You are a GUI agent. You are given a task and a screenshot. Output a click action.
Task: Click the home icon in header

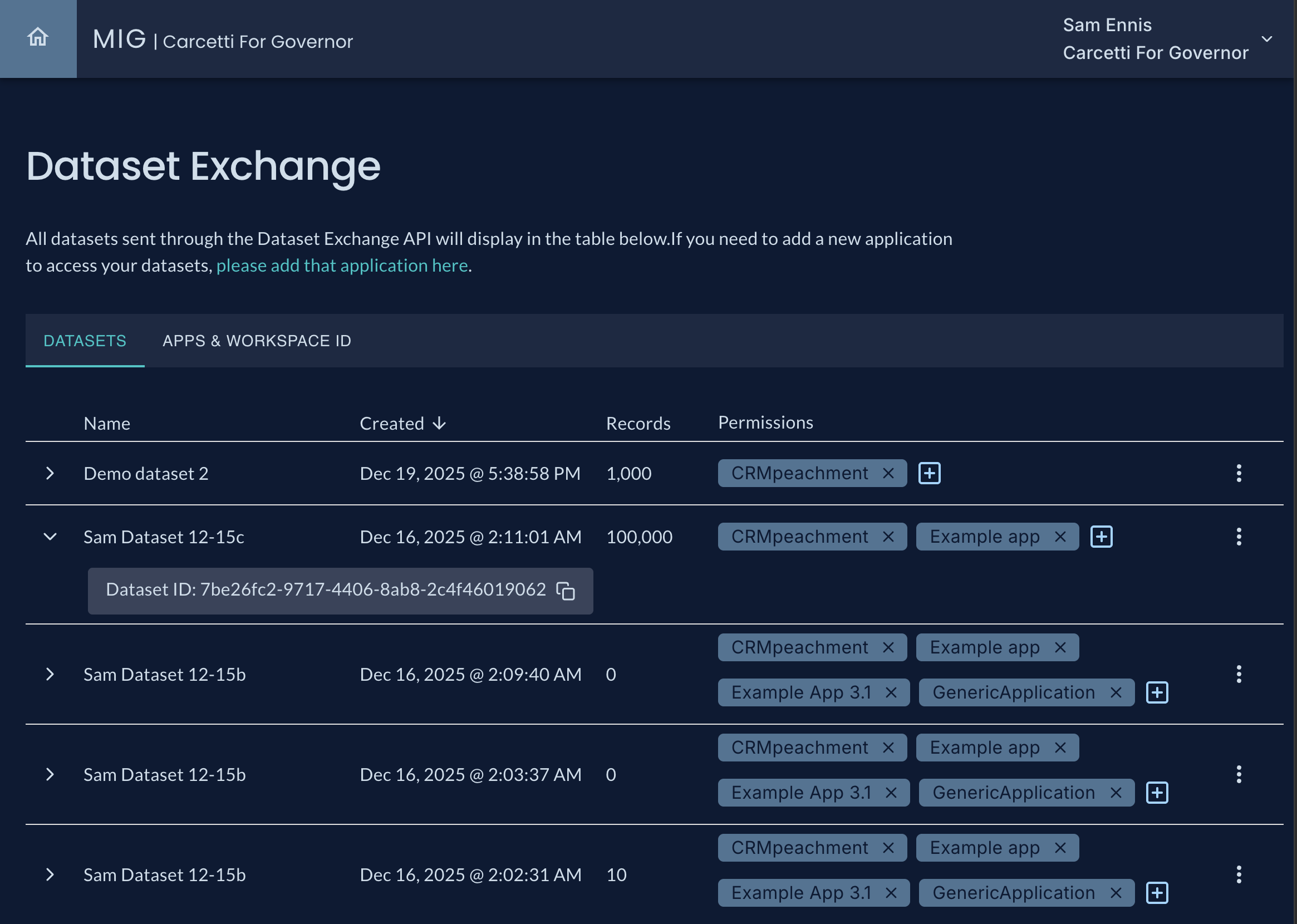click(38, 37)
